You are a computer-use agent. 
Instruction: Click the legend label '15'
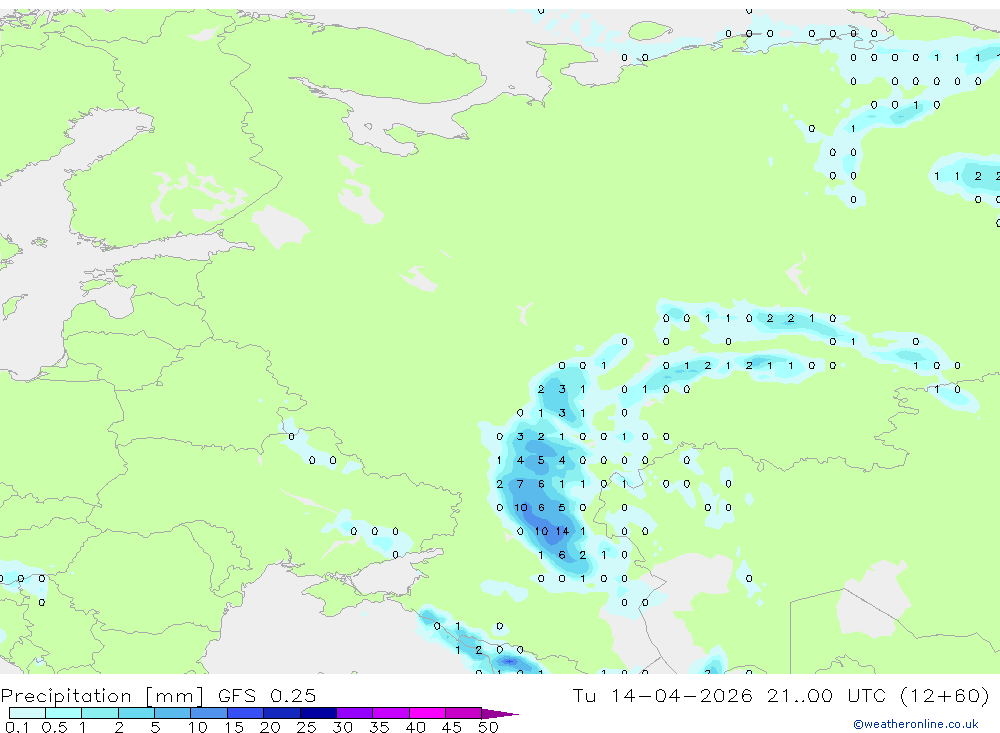pyautogui.click(x=234, y=727)
